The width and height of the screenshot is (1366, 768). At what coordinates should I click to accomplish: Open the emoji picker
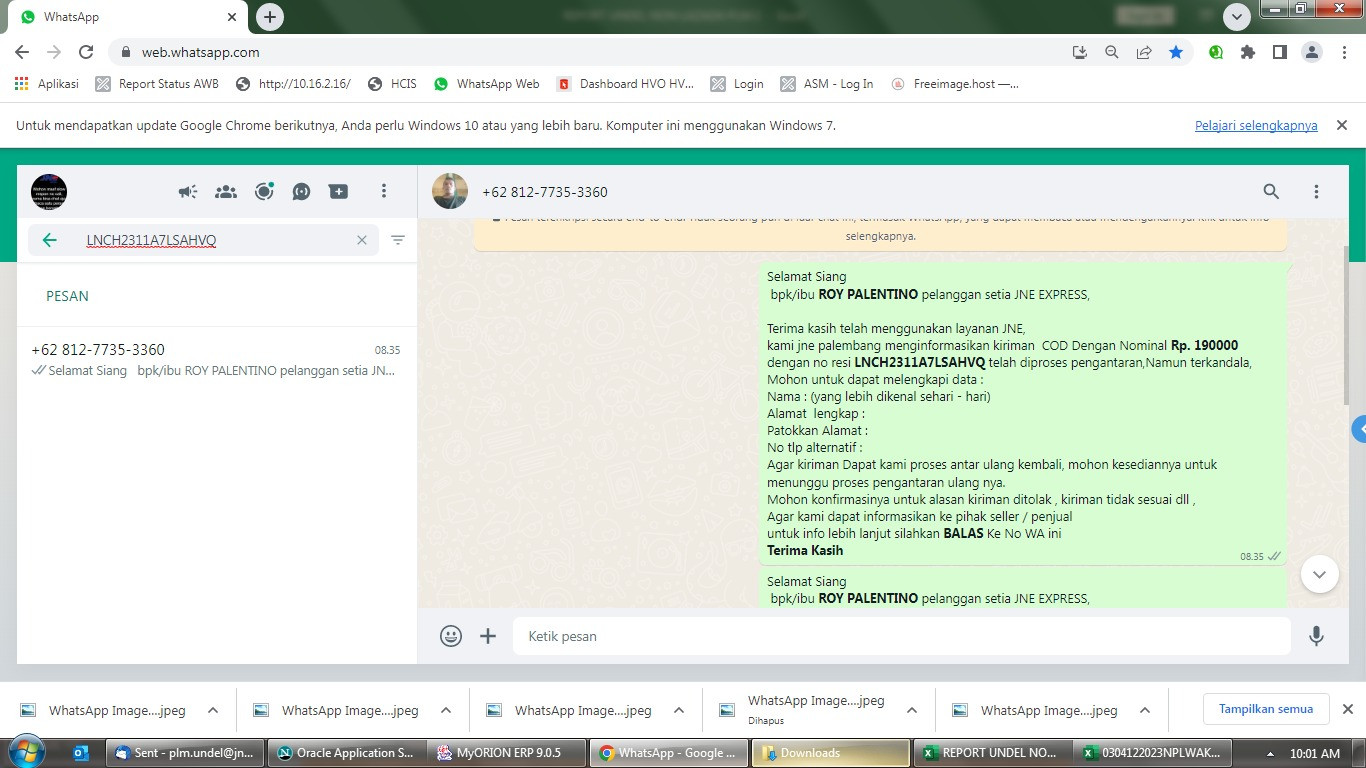(x=451, y=636)
